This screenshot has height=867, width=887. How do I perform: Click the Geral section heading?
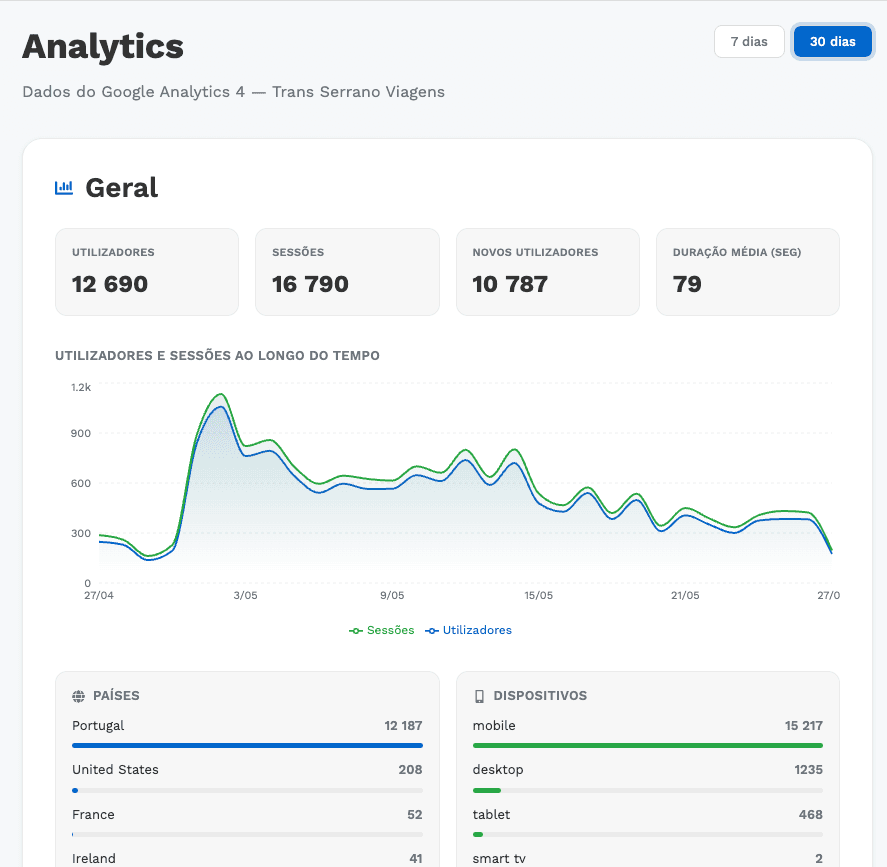(122, 188)
